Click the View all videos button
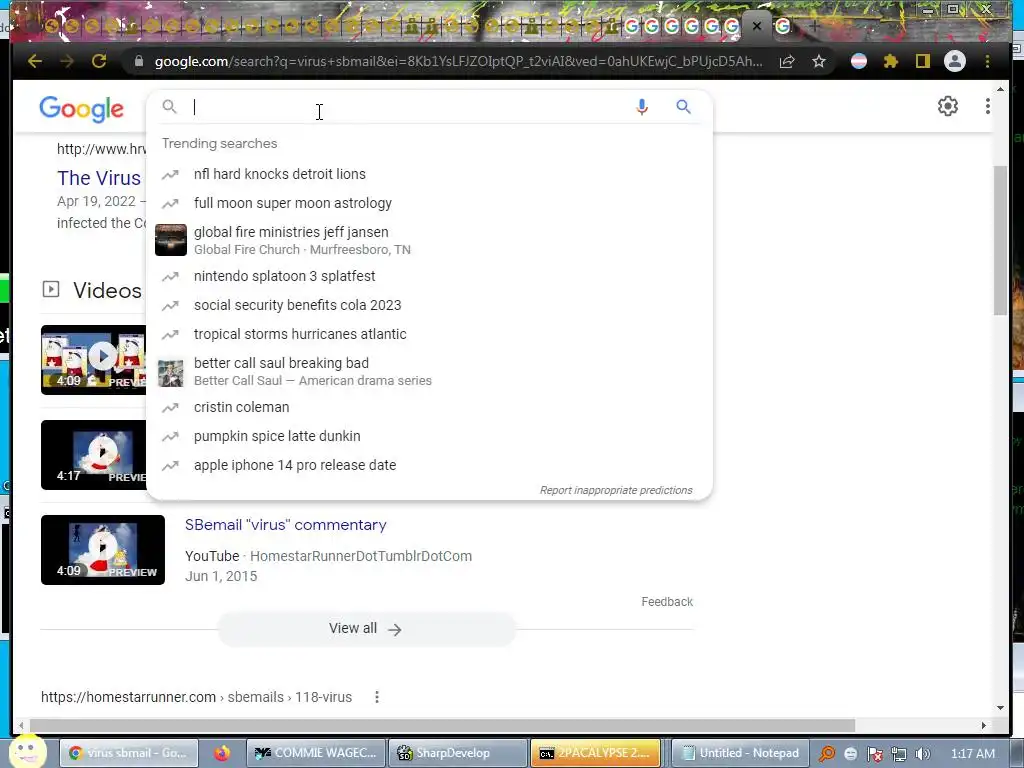The width and height of the screenshot is (1024, 768). click(x=366, y=629)
